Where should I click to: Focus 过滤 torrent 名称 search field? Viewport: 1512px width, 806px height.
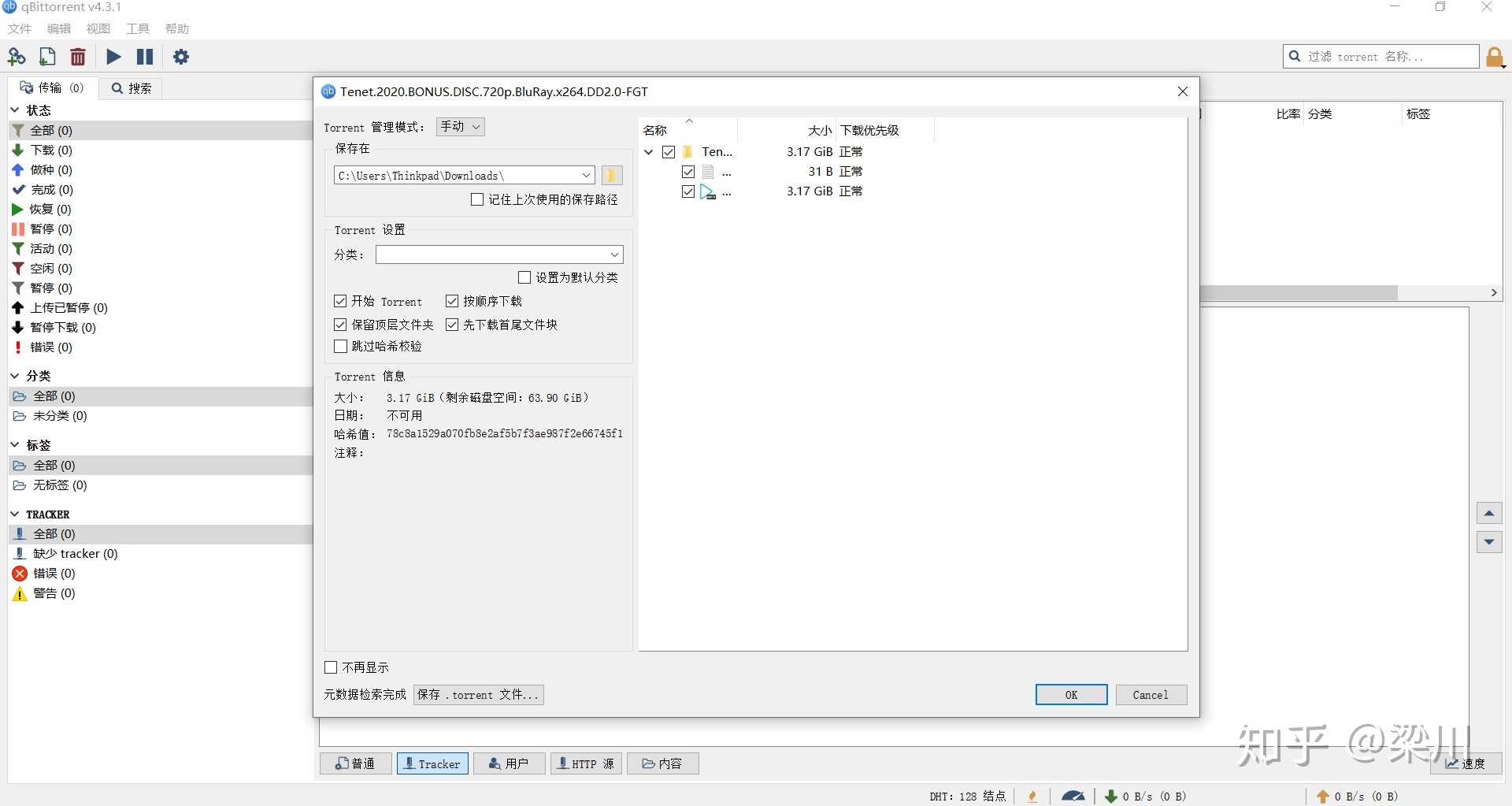coord(1381,57)
